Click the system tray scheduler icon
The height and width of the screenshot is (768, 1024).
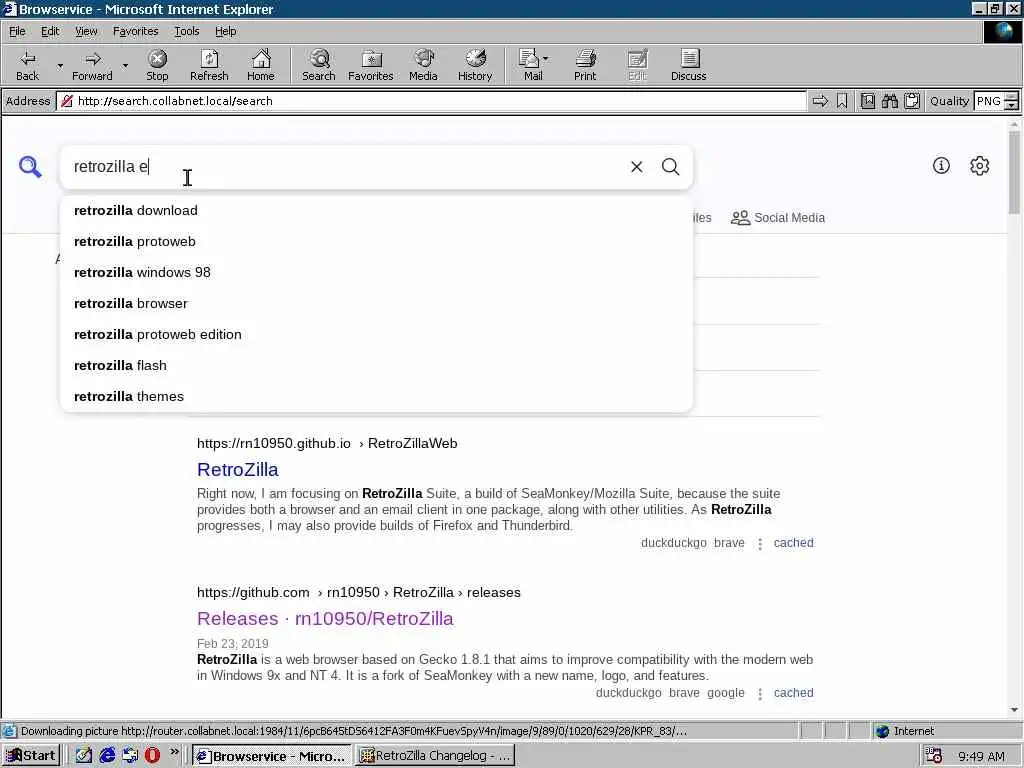tap(934, 756)
